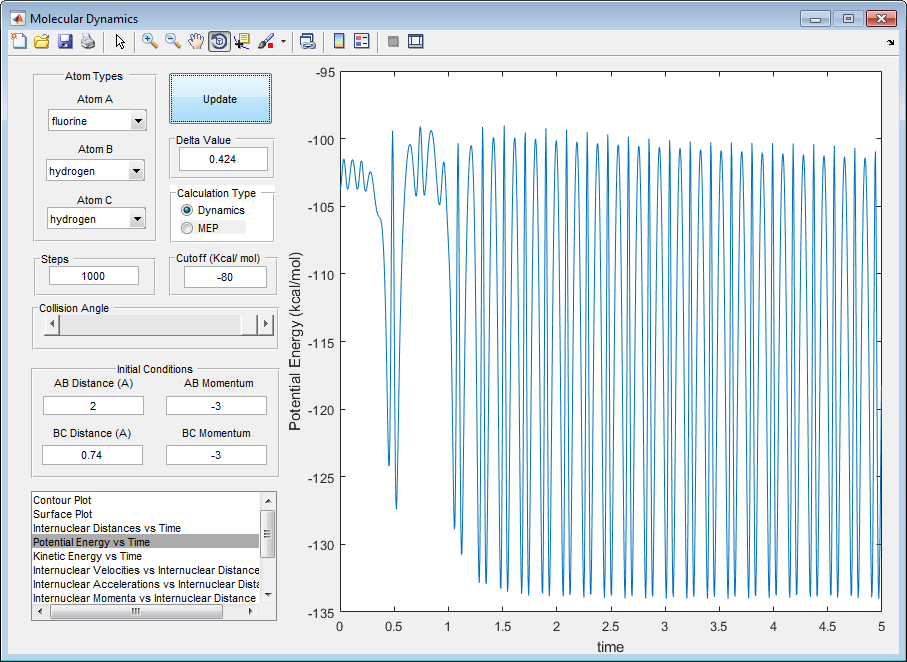The image size is (907, 662).
Task: Open the Atom C hydrogen dropdown
Action: 138,219
